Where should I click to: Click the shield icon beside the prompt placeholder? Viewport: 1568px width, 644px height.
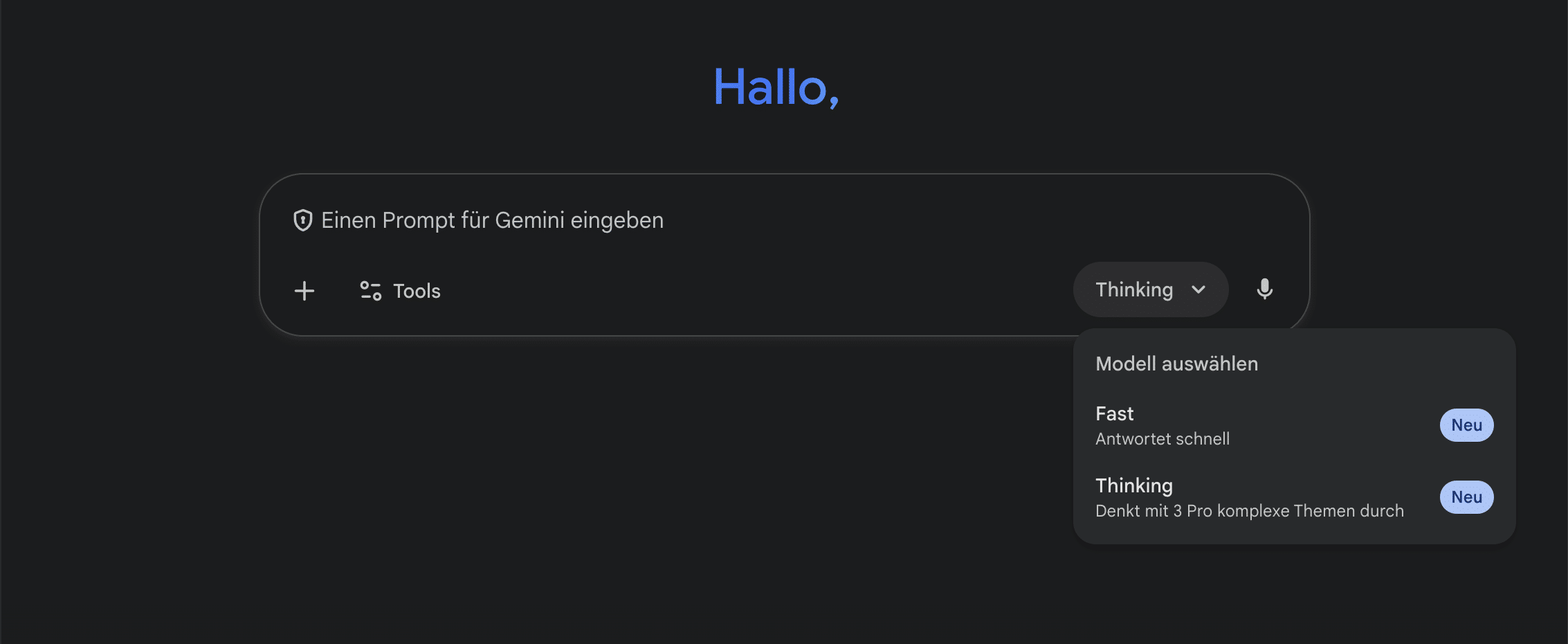coord(303,220)
